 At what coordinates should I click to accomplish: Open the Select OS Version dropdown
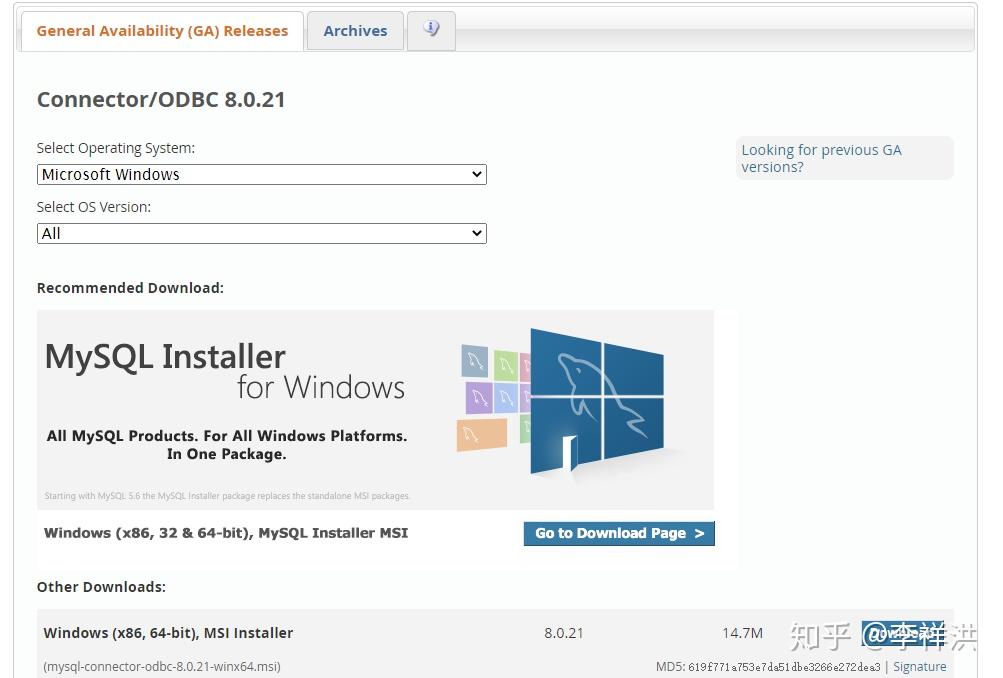pyautogui.click(x=260, y=233)
